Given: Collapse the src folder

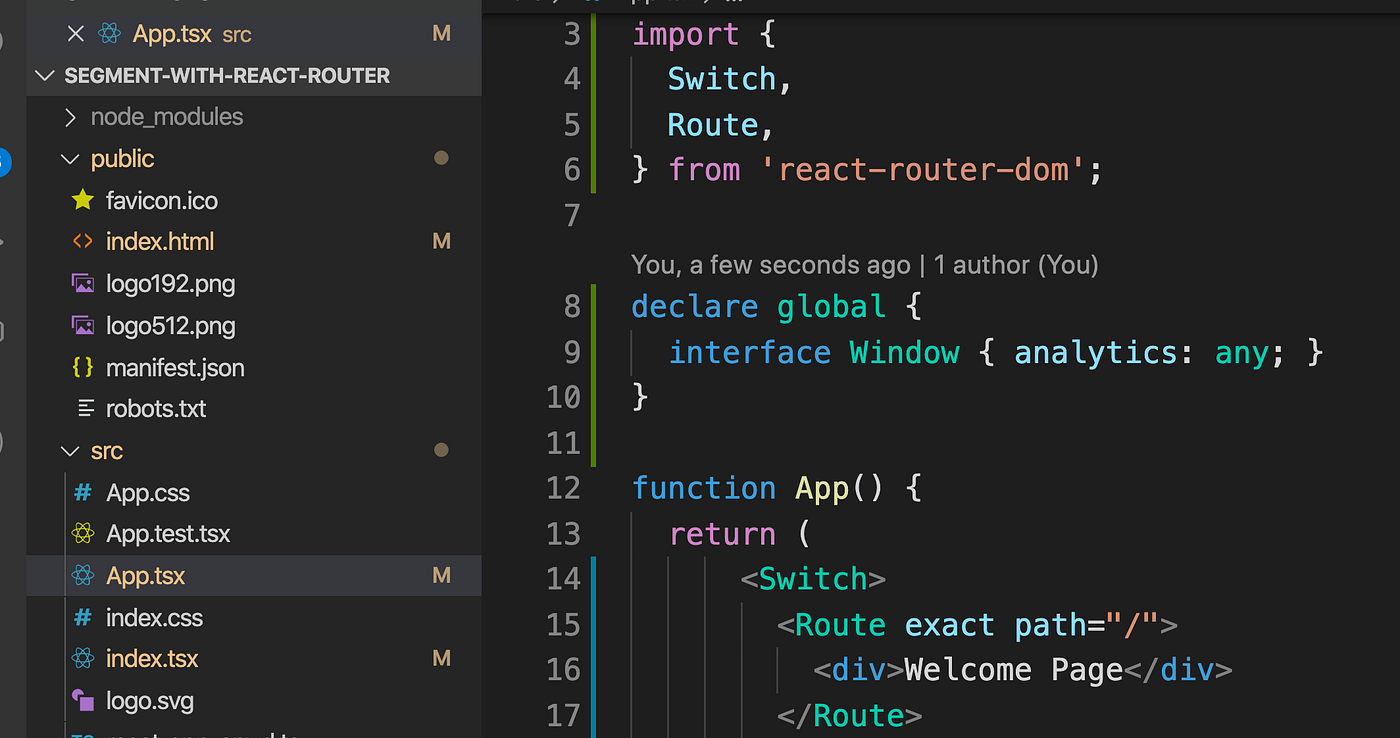Looking at the screenshot, I should tap(69, 450).
